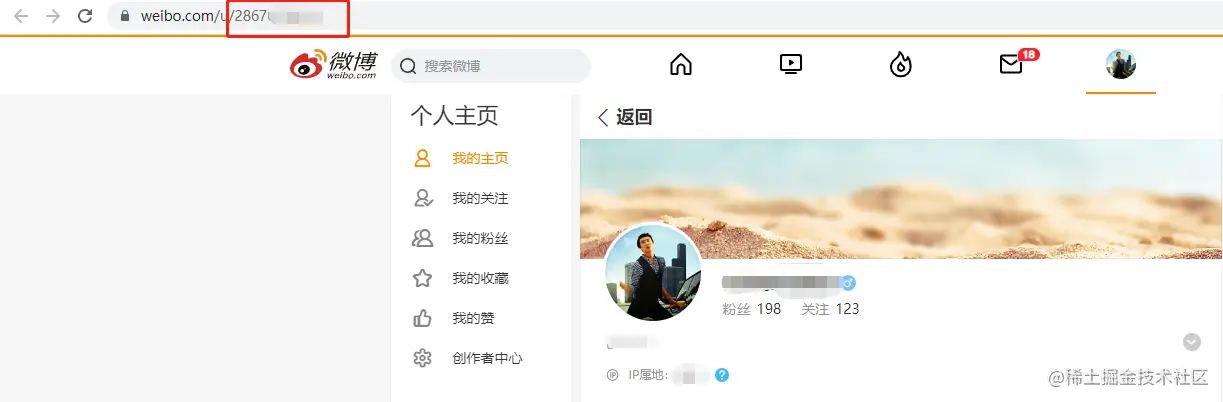Click the star icon beside 我的收藏

[x=422, y=278]
